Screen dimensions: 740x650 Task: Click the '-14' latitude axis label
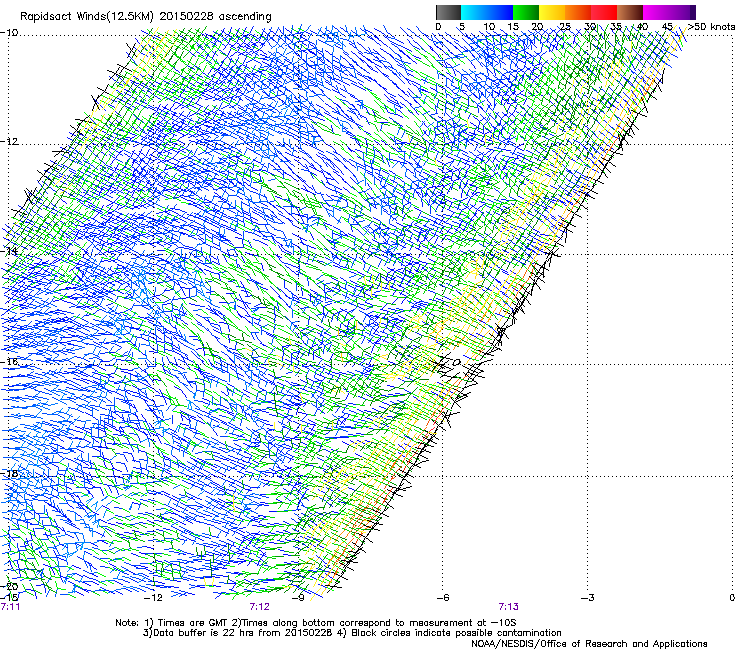click(9, 251)
